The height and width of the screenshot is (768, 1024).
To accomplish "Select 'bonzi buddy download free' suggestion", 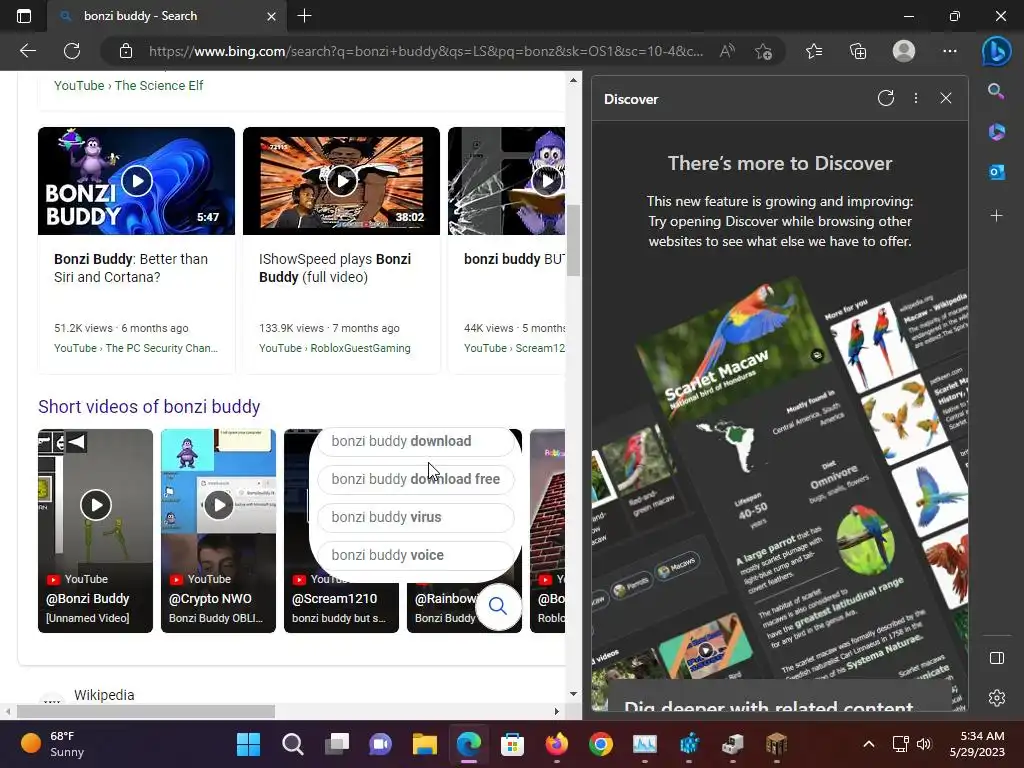I will pyautogui.click(x=416, y=479).
